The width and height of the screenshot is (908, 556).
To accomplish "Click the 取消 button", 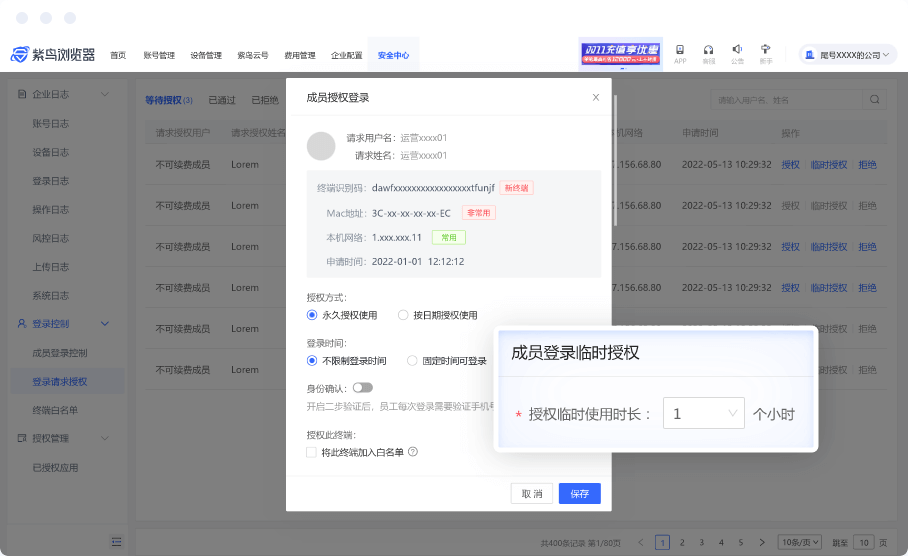I will click(x=532, y=493).
